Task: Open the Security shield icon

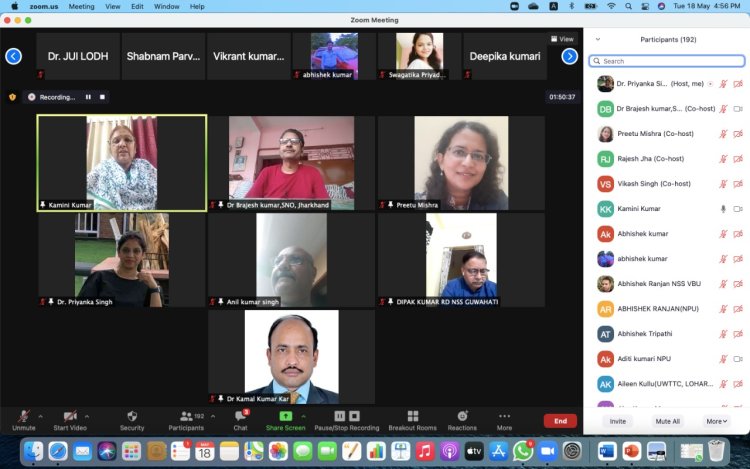Action: point(132,416)
